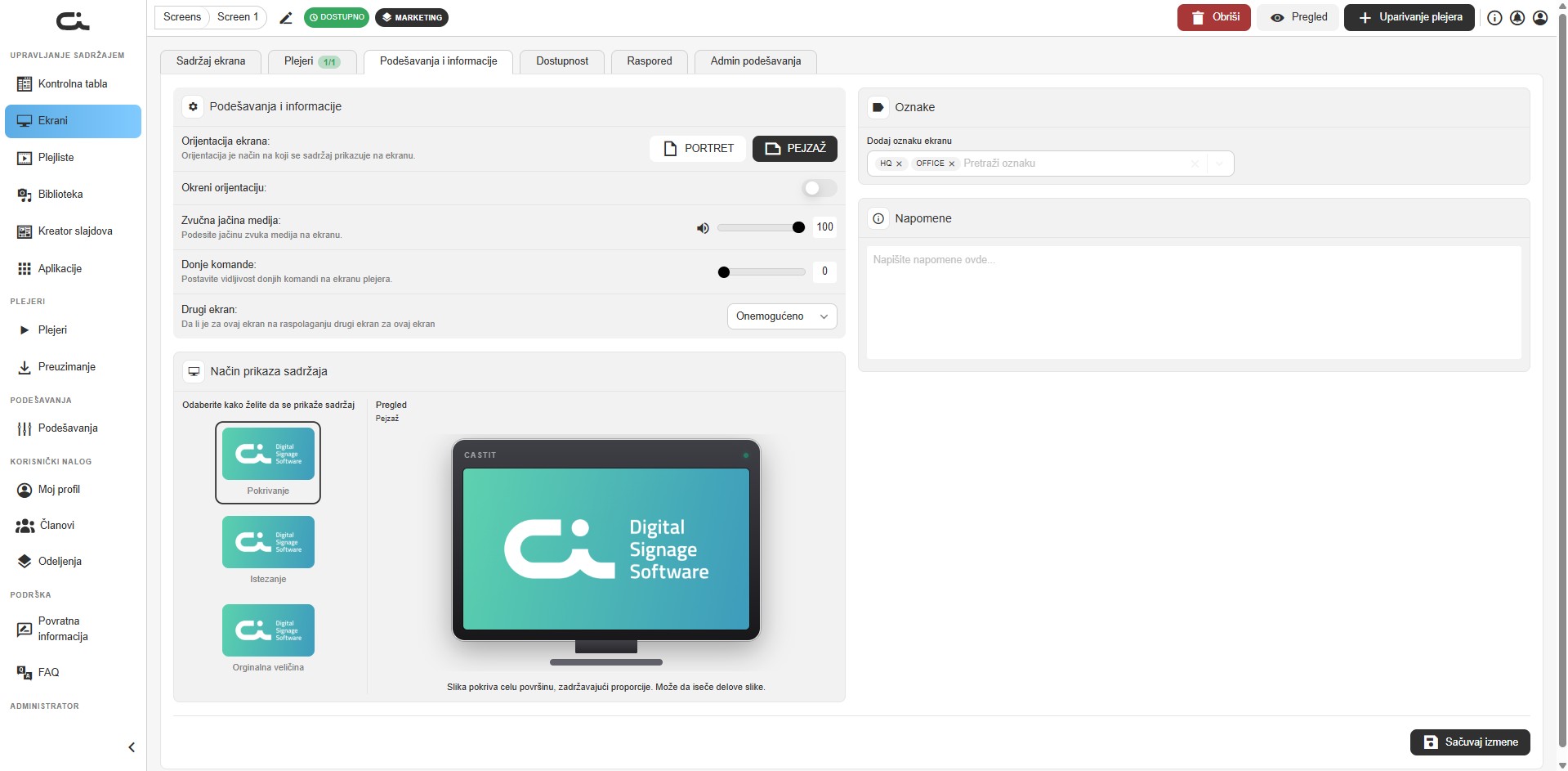Click the company logo top-left
The height and width of the screenshot is (771, 1568).
click(73, 20)
